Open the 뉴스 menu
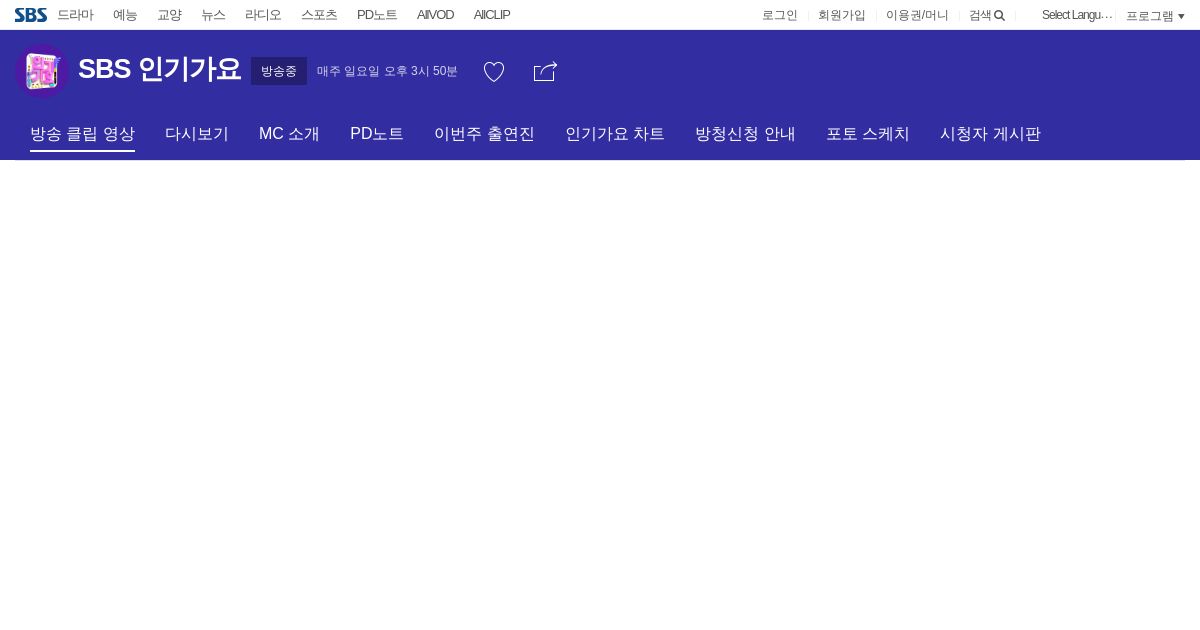Image resolution: width=1200 pixels, height=630 pixels. (x=213, y=15)
